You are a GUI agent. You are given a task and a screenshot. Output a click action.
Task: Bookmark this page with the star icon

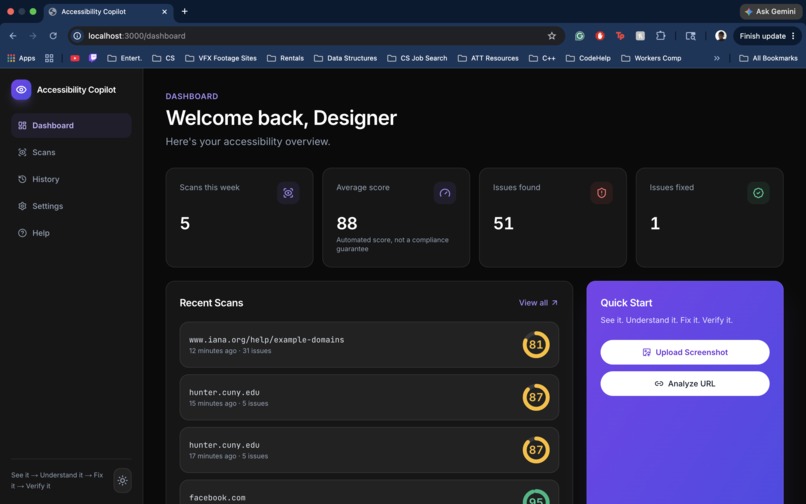click(x=552, y=36)
